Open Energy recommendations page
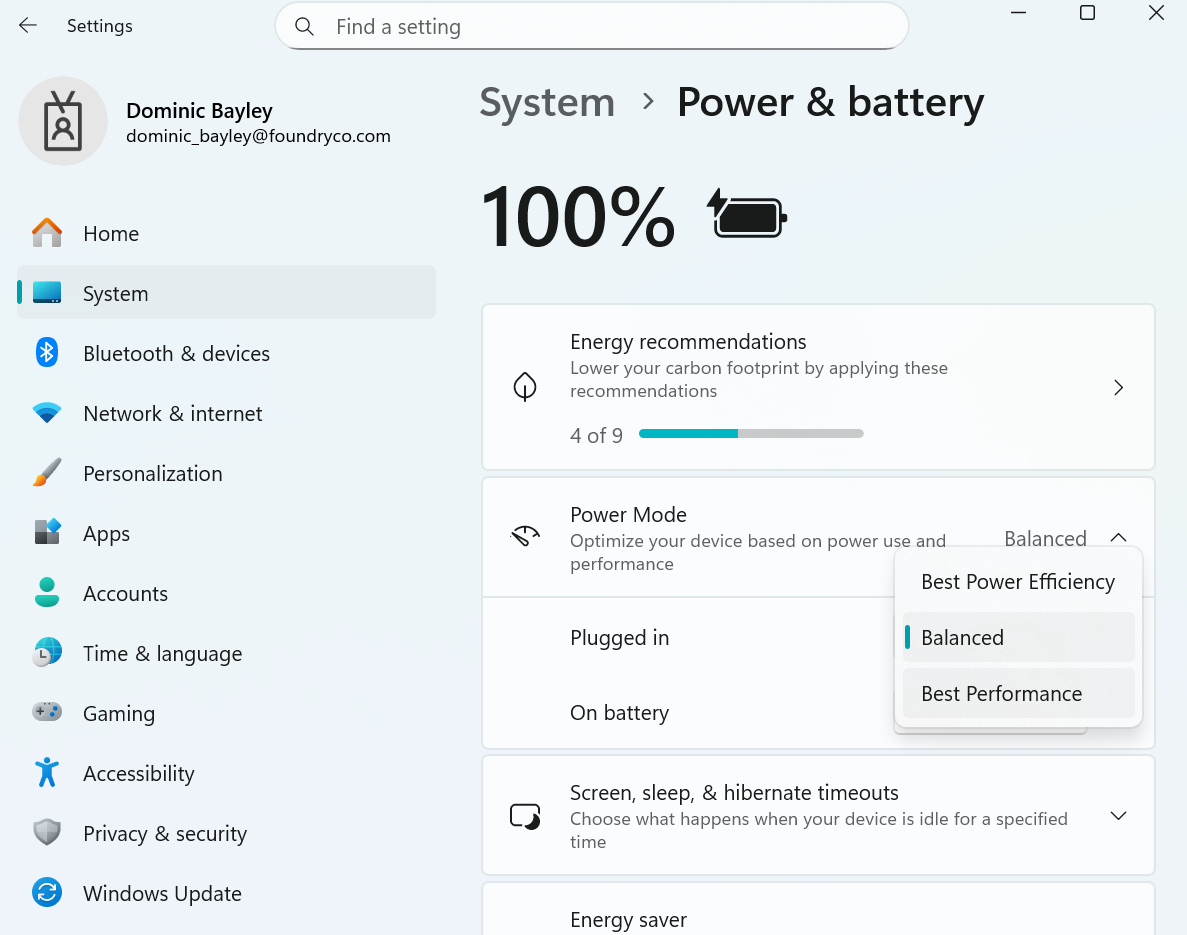 tap(1118, 387)
